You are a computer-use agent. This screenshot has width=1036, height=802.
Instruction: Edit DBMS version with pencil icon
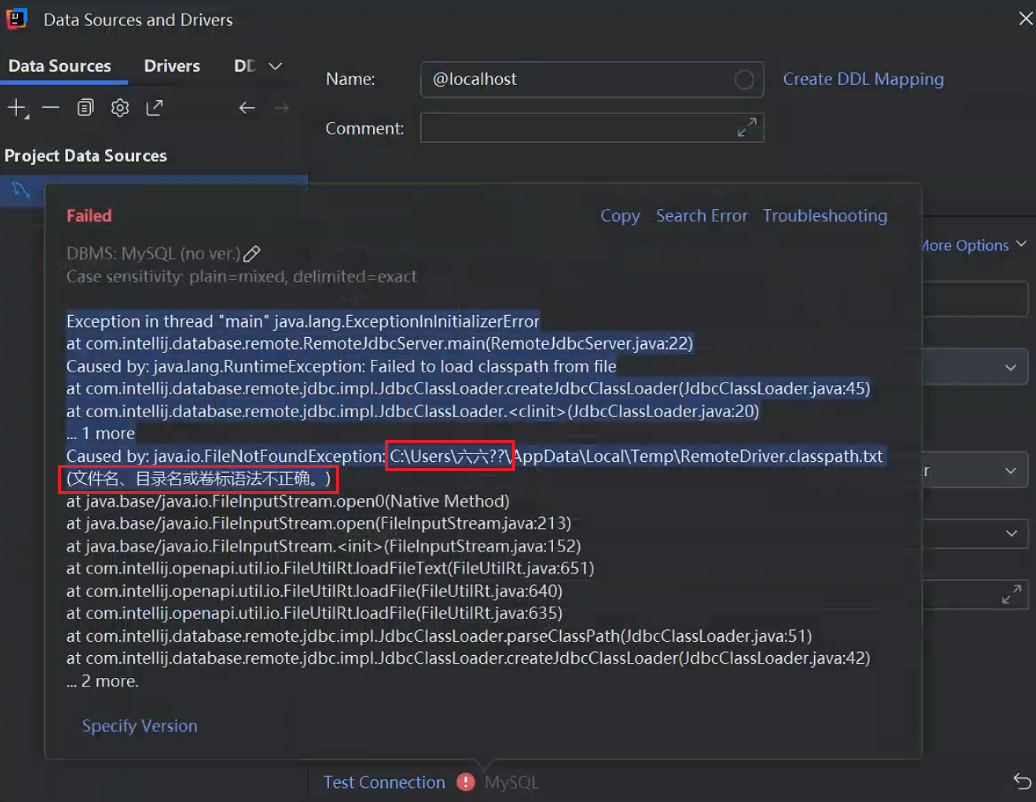tap(252, 254)
